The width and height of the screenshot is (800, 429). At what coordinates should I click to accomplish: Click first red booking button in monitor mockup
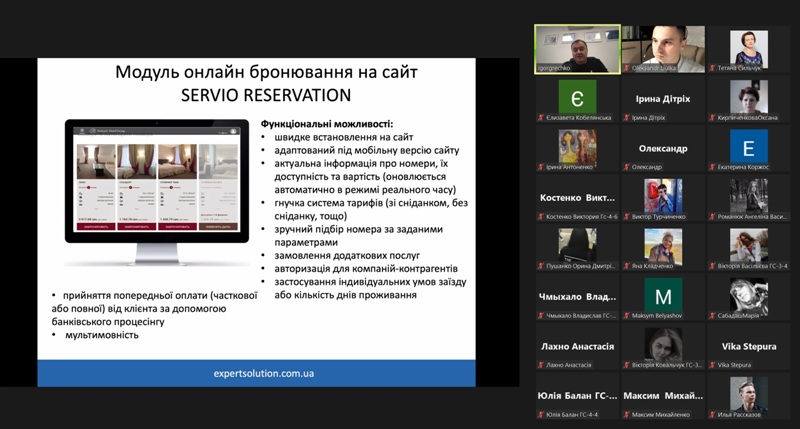coord(96,226)
